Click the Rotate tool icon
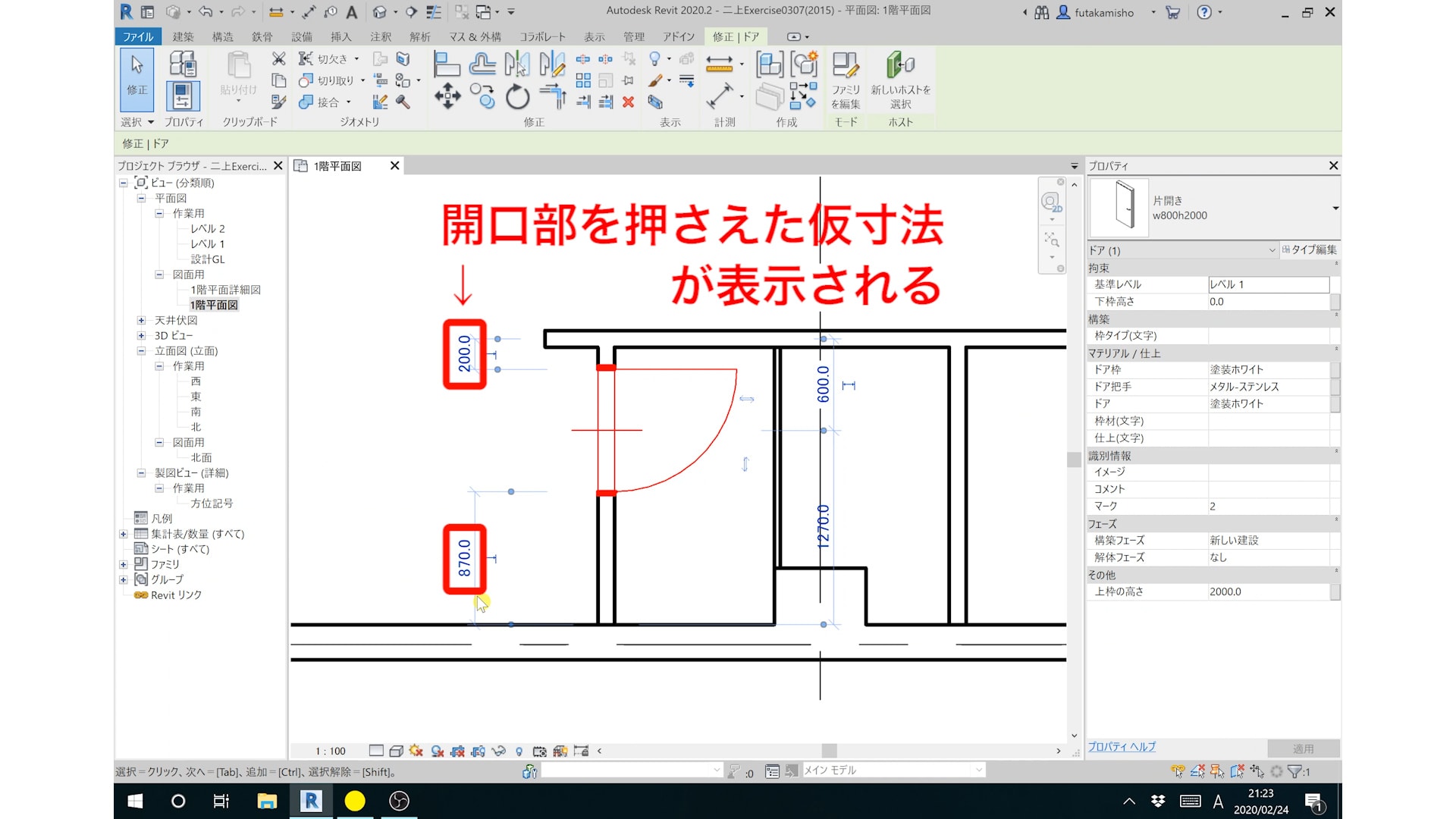The width and height of the screenshot is (1456, 819). click(x=517, y=97)
